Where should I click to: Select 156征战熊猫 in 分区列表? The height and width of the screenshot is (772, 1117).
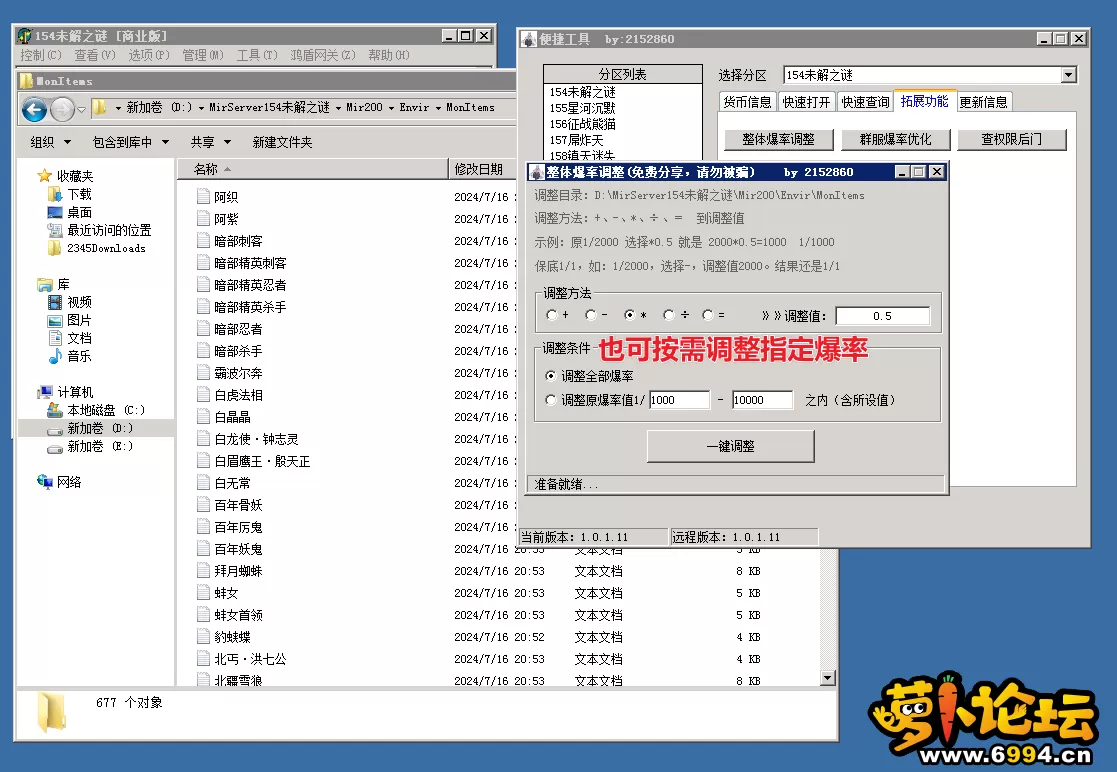coord(582,123)
